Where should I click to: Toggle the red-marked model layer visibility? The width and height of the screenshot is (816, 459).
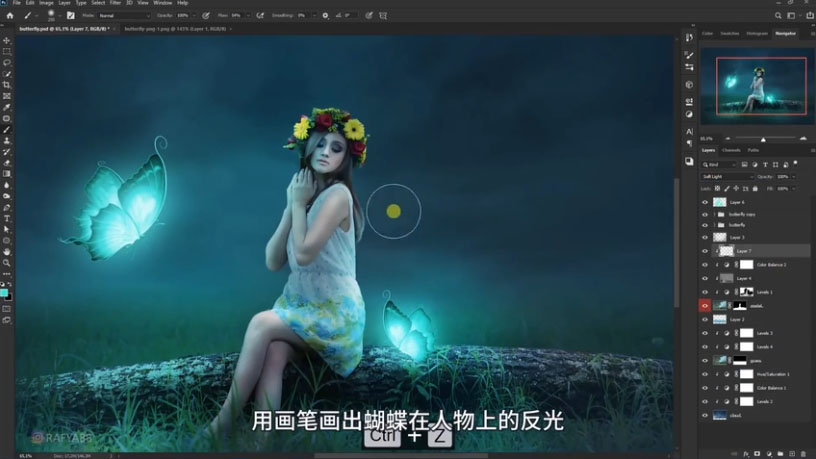coord(705,306)
